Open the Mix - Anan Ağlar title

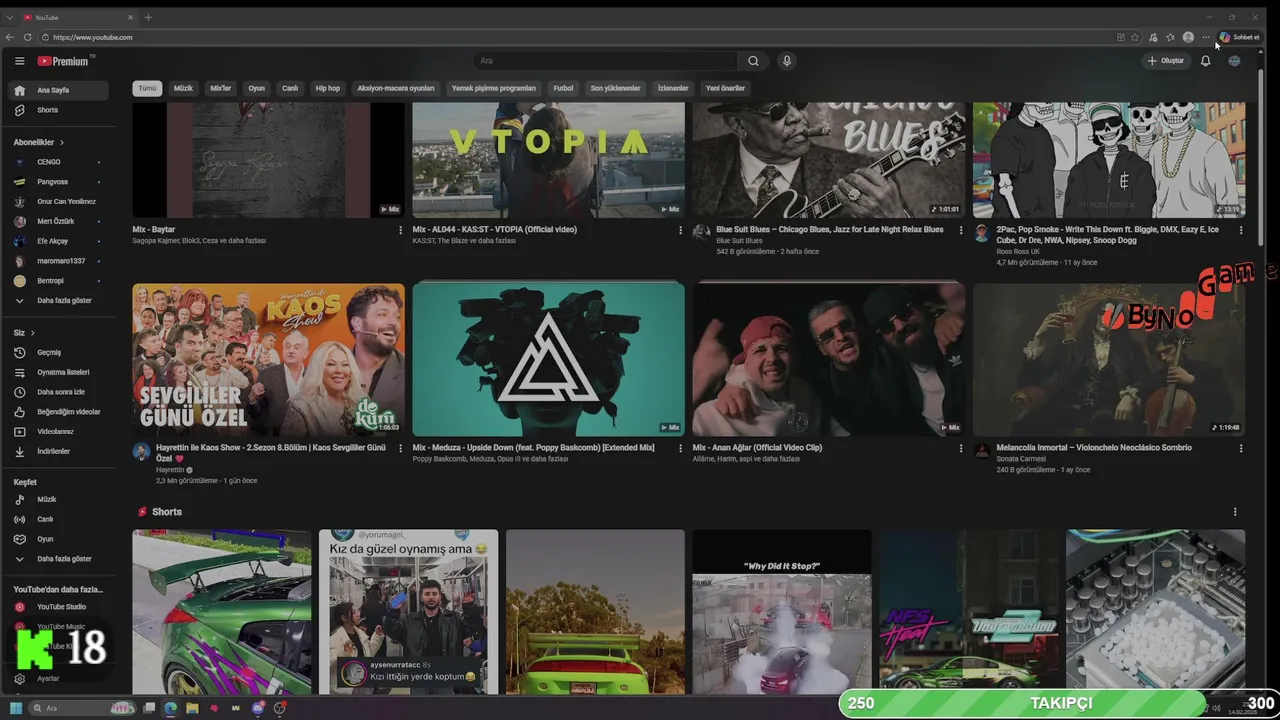coord(757,448)
